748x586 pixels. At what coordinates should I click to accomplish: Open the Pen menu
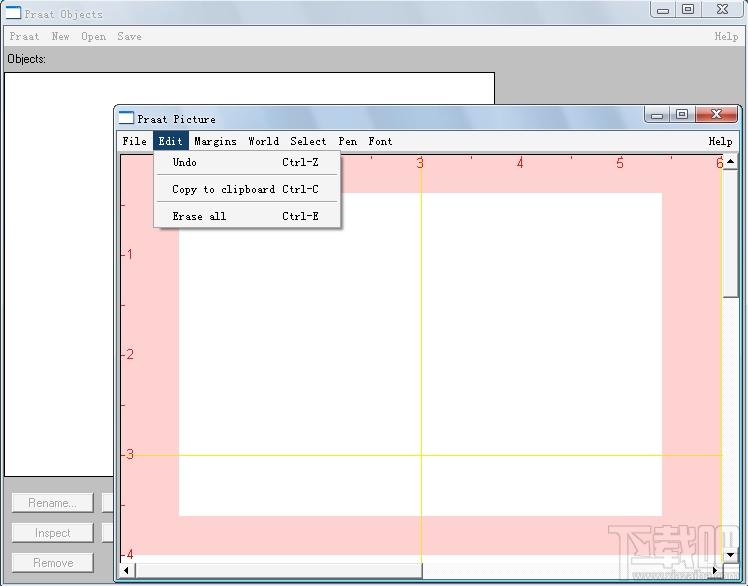tap(347, 141)
